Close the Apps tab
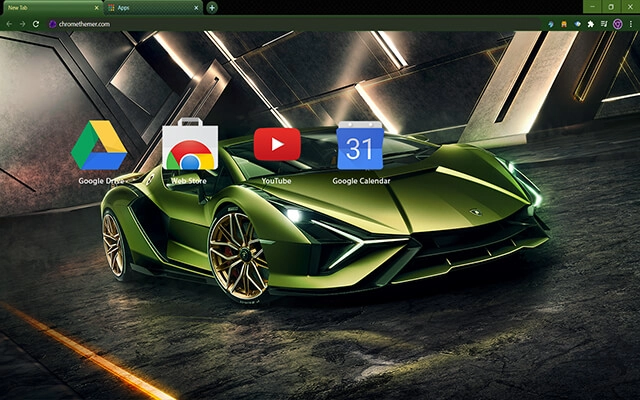This screenshot has height=400, width=640. pos(196,8)
